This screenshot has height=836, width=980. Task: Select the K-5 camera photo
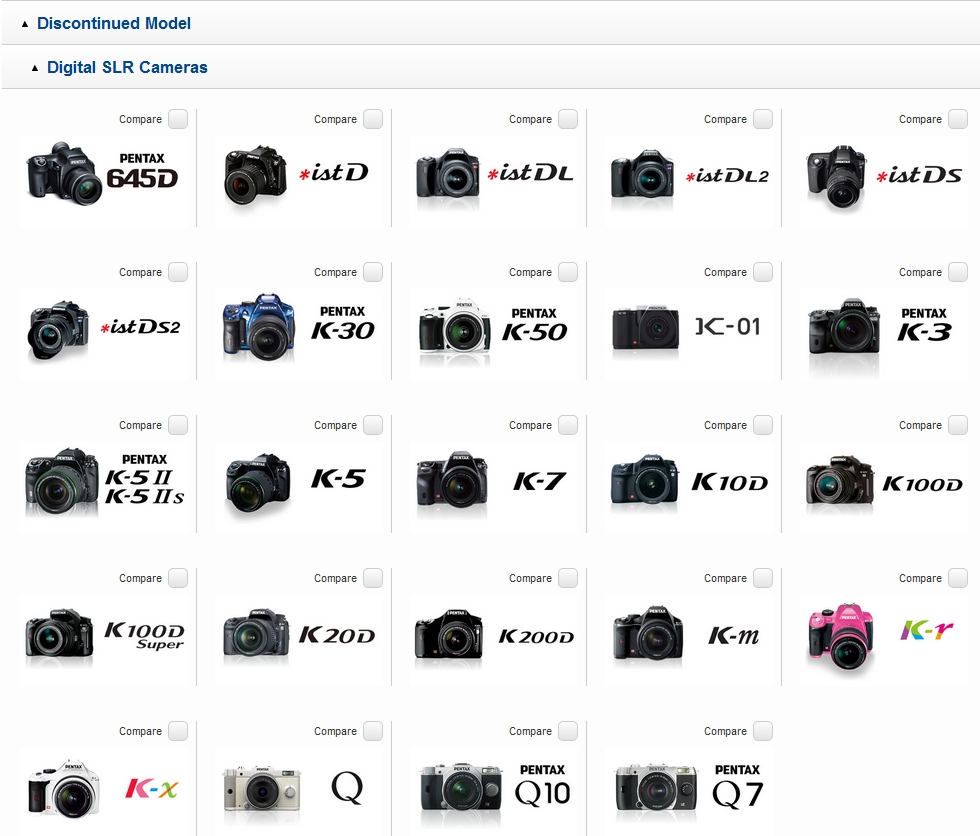258,482
